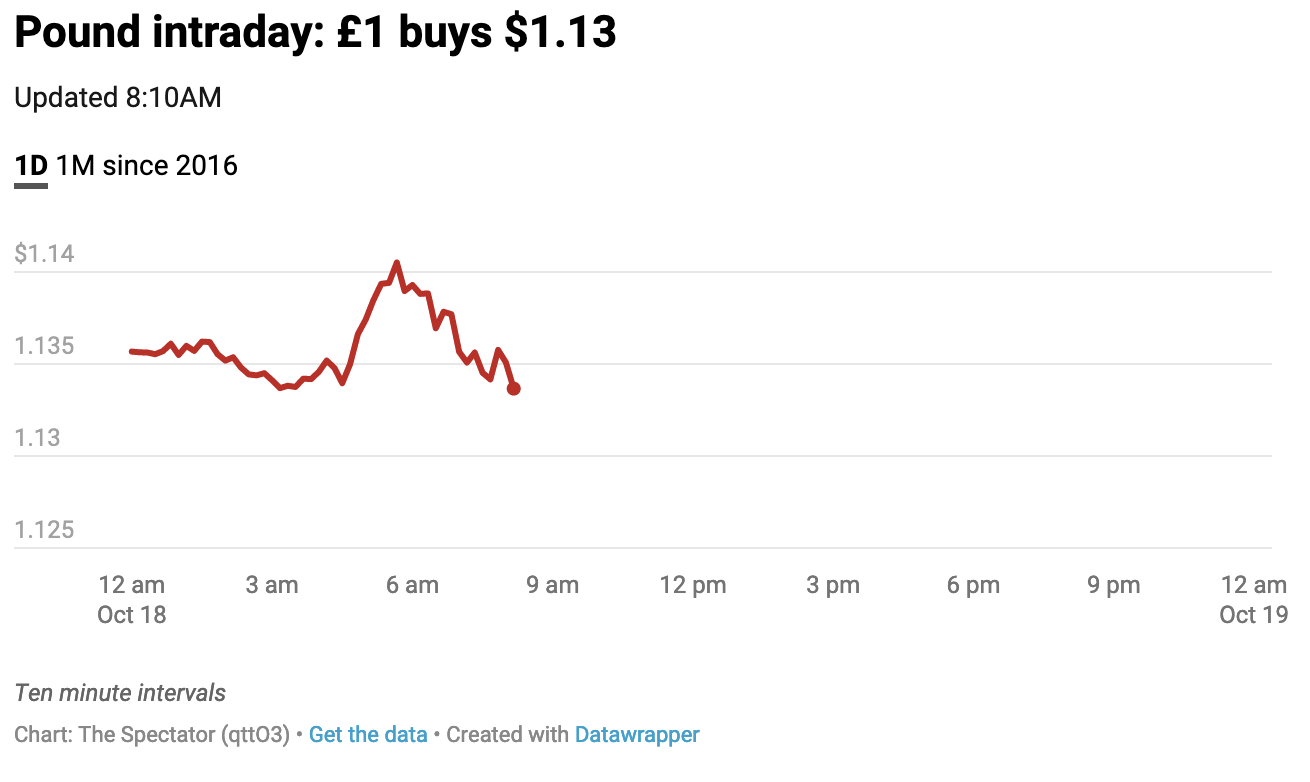This screenshot has width=1310, height=782.
Task: Click the red endpoint dot on the line
Action: tap(513, 388)
